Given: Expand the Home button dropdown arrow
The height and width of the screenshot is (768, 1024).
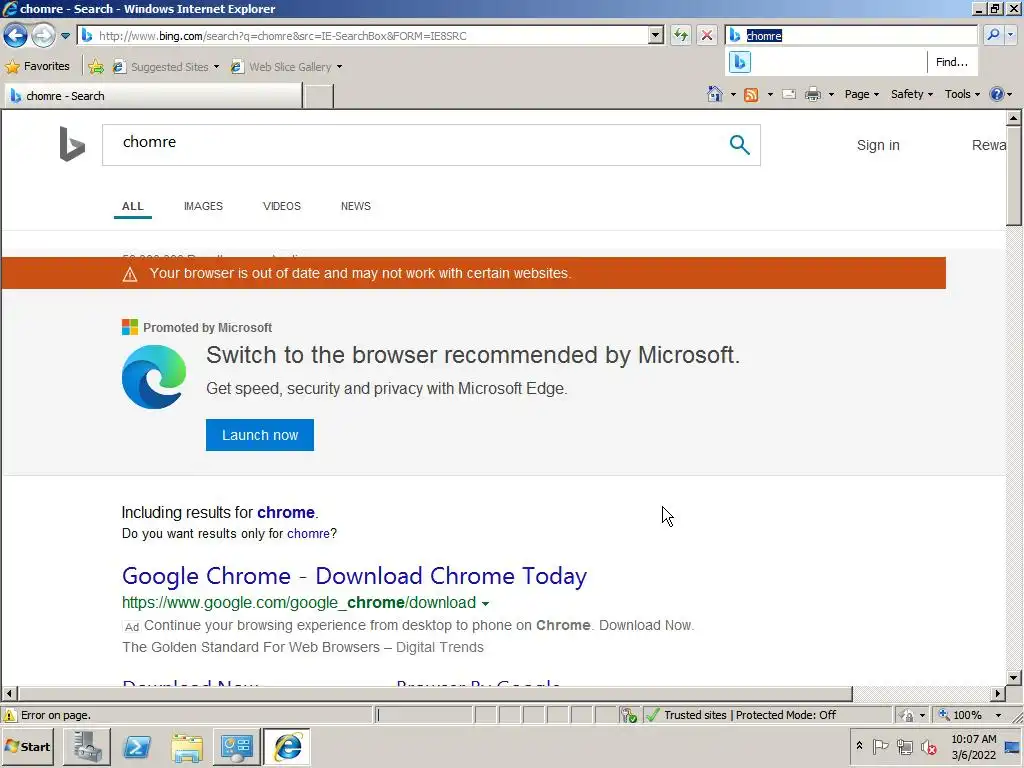Looking at the screenshot, I should coord(733,95).
